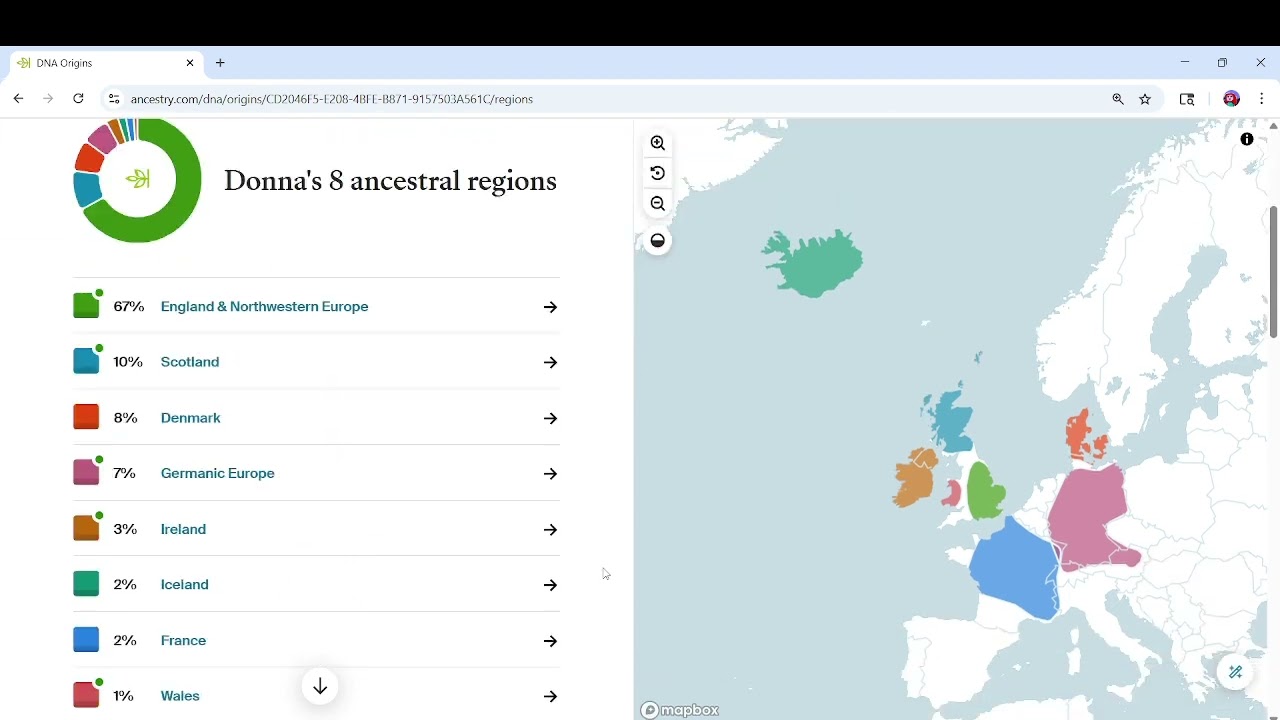Open Chrome three-dot menu
1280x720 pixels.
(x=1262, y=99)
